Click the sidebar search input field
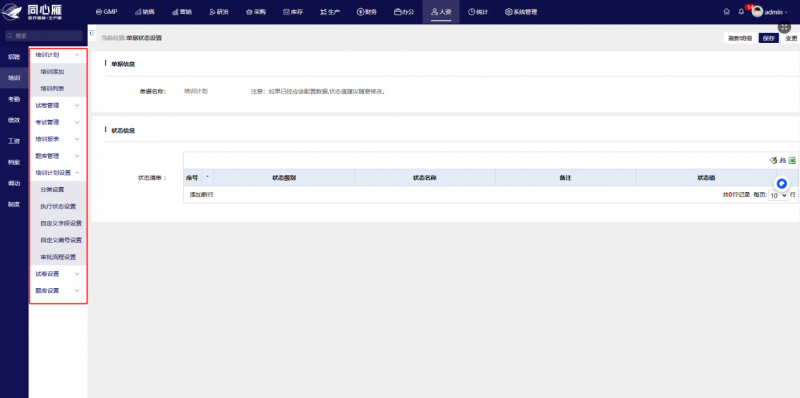Screen dimensions: 800x398 point(43,36)
